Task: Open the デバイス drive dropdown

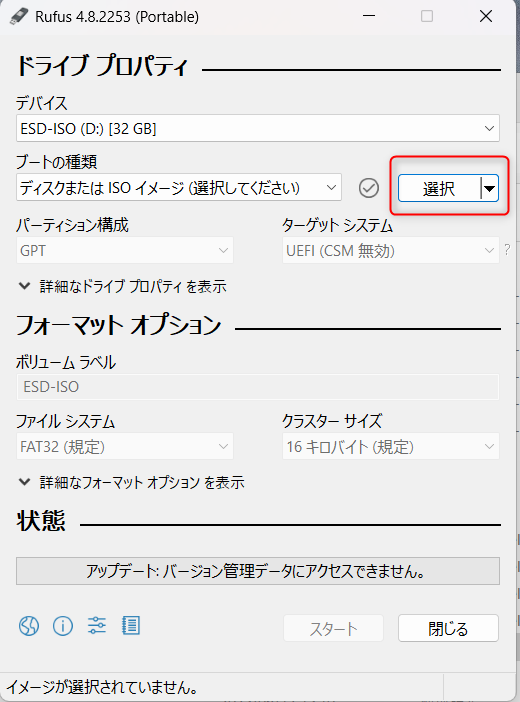Action: (258, 128)
